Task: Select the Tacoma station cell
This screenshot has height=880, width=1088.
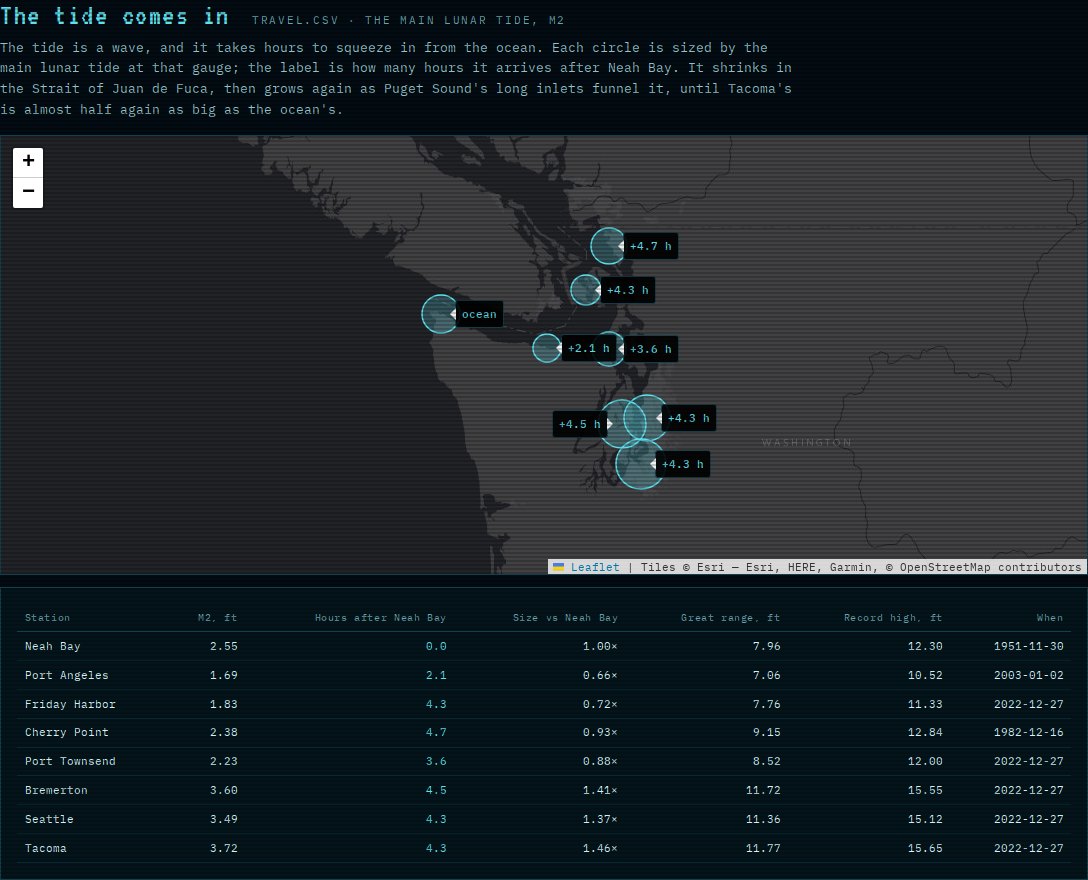Action: click(46, 849)
